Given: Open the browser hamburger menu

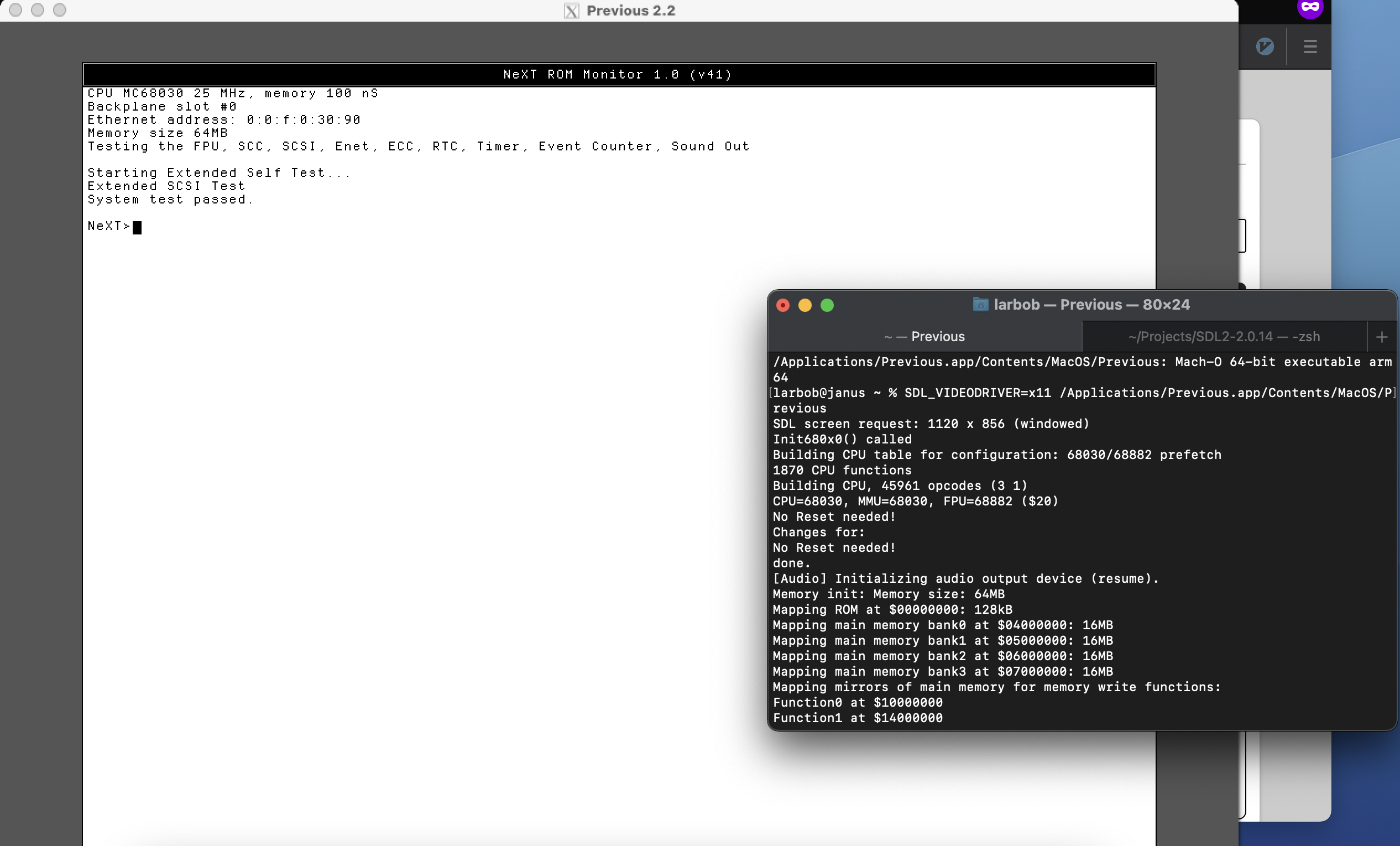Looking at the screenshot, I should click(x=1310, y=46).
